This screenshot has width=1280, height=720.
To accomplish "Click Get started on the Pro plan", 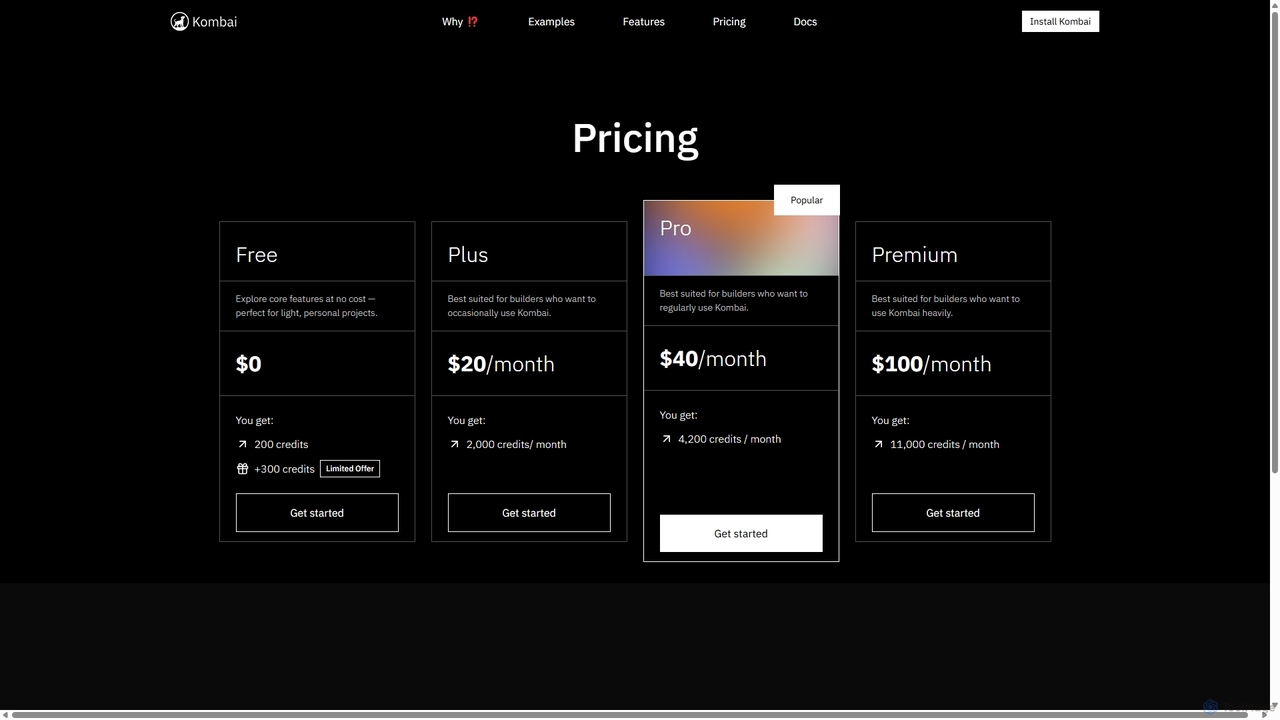I will [x=741, y=534].
